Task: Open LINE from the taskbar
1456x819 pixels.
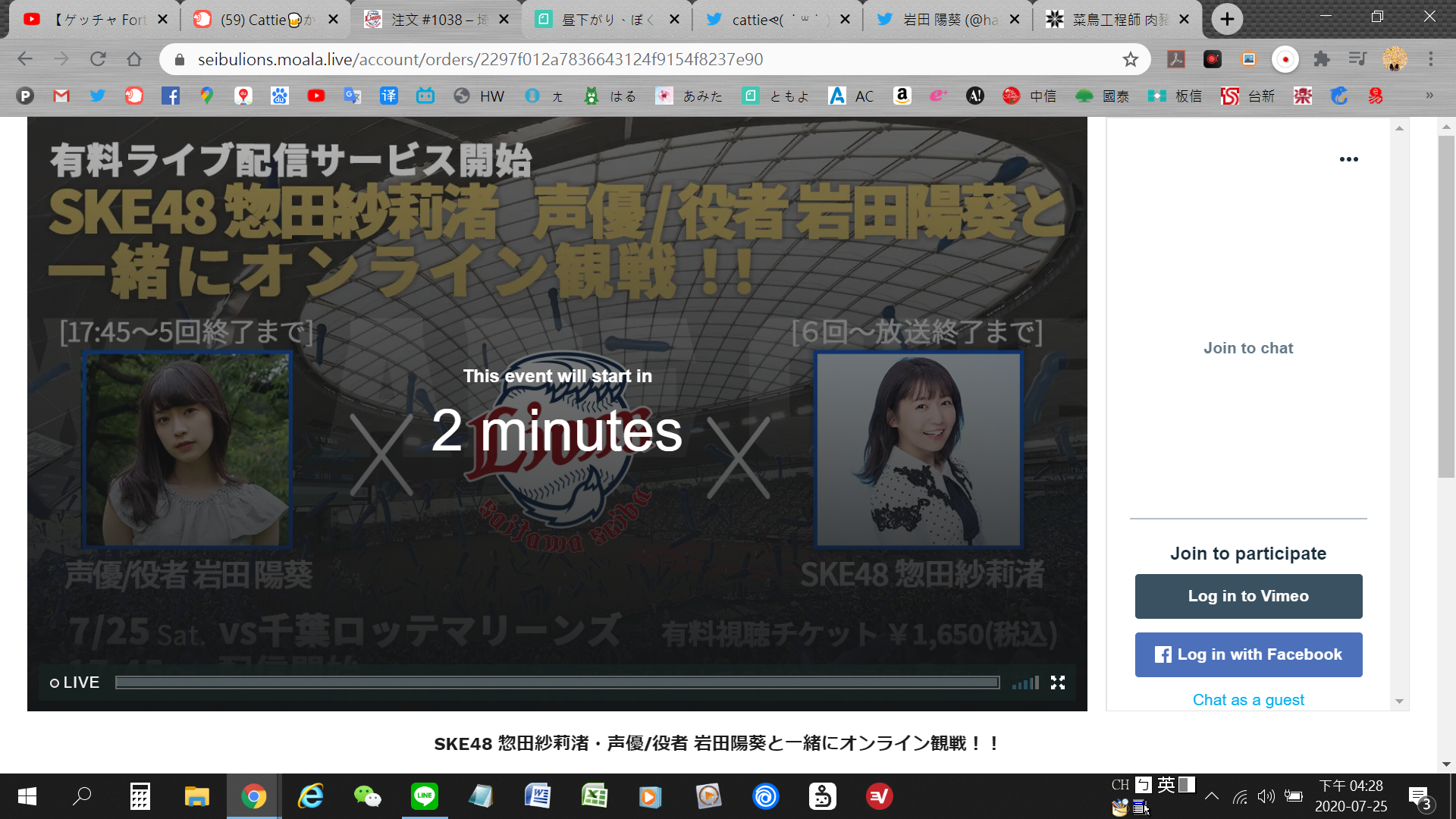Action: point(425,796)
